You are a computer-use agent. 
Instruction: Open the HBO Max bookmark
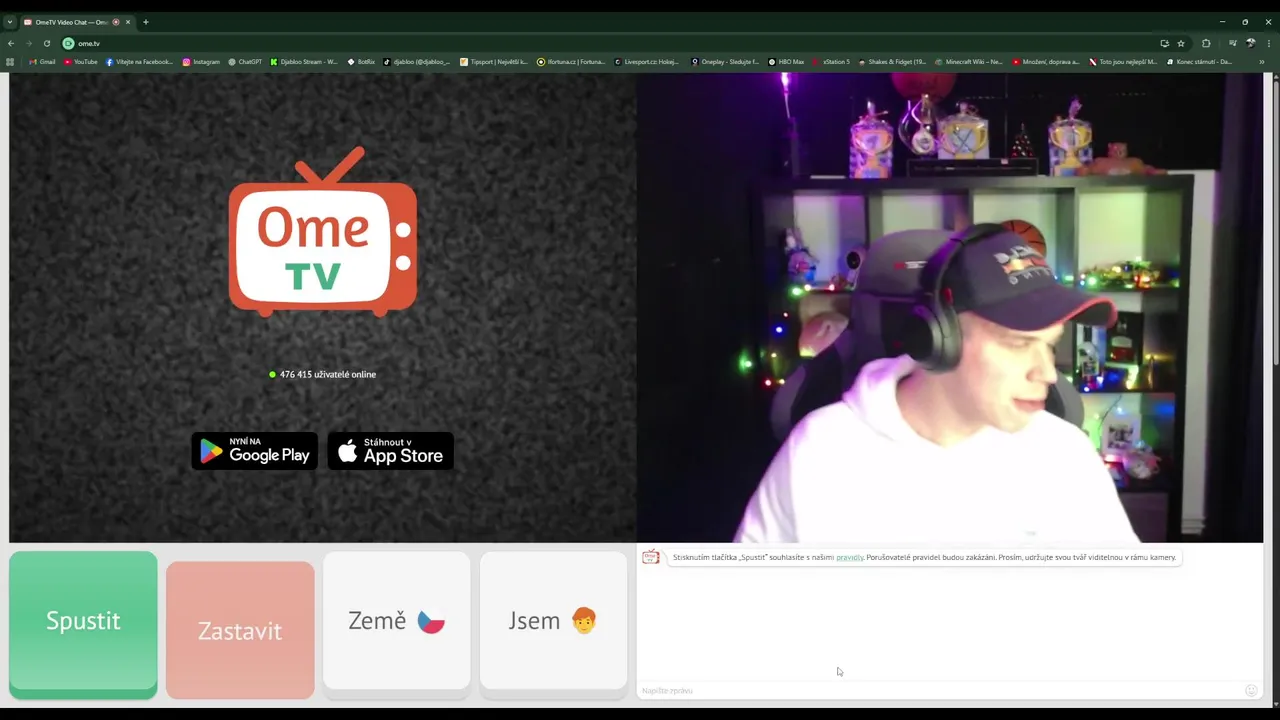[786, 62]
